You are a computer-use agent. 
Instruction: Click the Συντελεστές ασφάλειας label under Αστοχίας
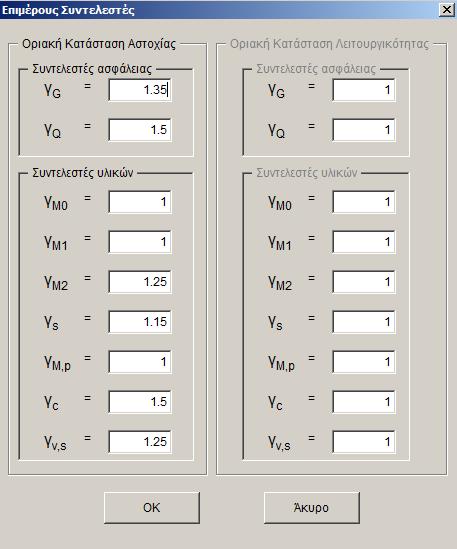coord(92,69)
